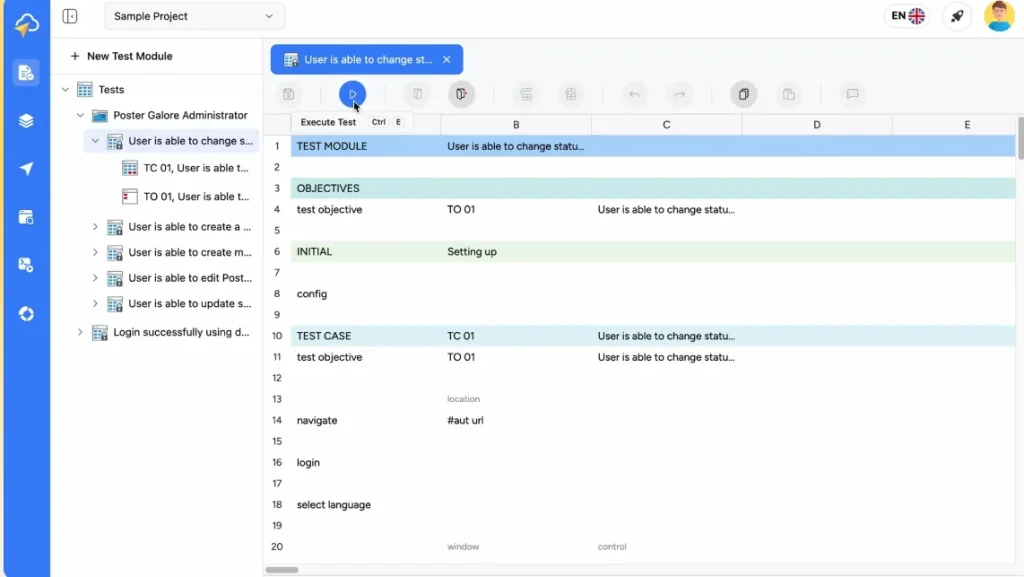Collapse the Tests tree node
This screenshot has width=1024, height=577.
coord(65,89)
